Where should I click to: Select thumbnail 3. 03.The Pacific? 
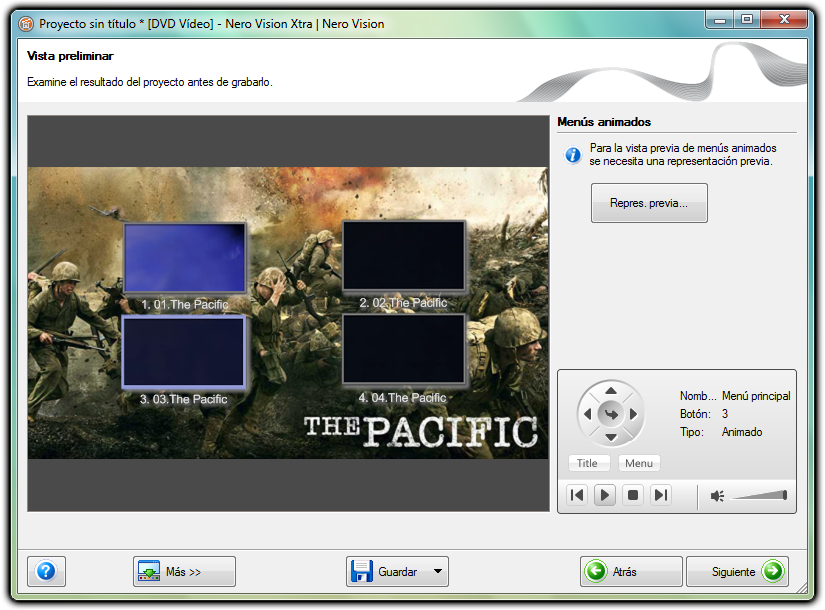point(184,352)
